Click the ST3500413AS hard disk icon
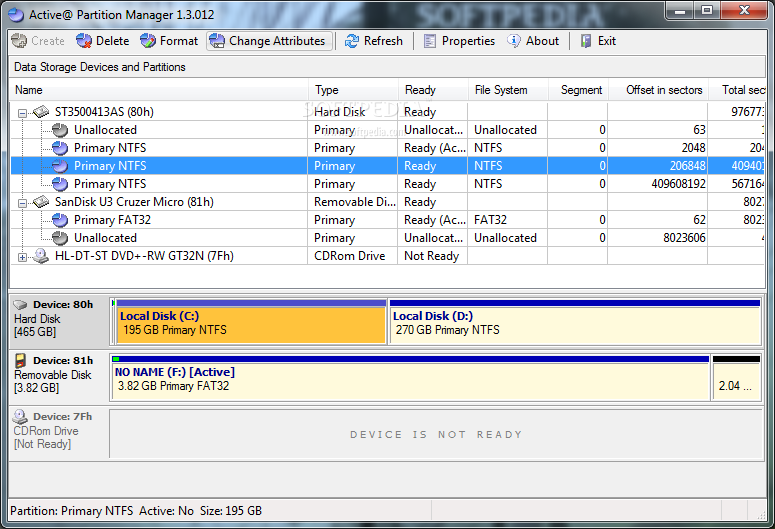The width and height of the screenshot is (775, 529). pyautogui.click(x=41, y=112)
